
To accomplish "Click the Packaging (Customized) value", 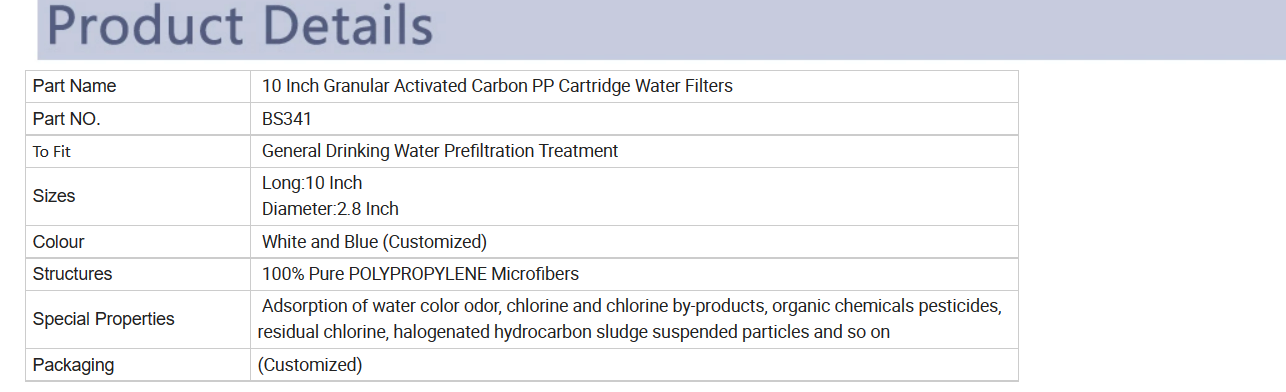I will click(x=310, y=365).
